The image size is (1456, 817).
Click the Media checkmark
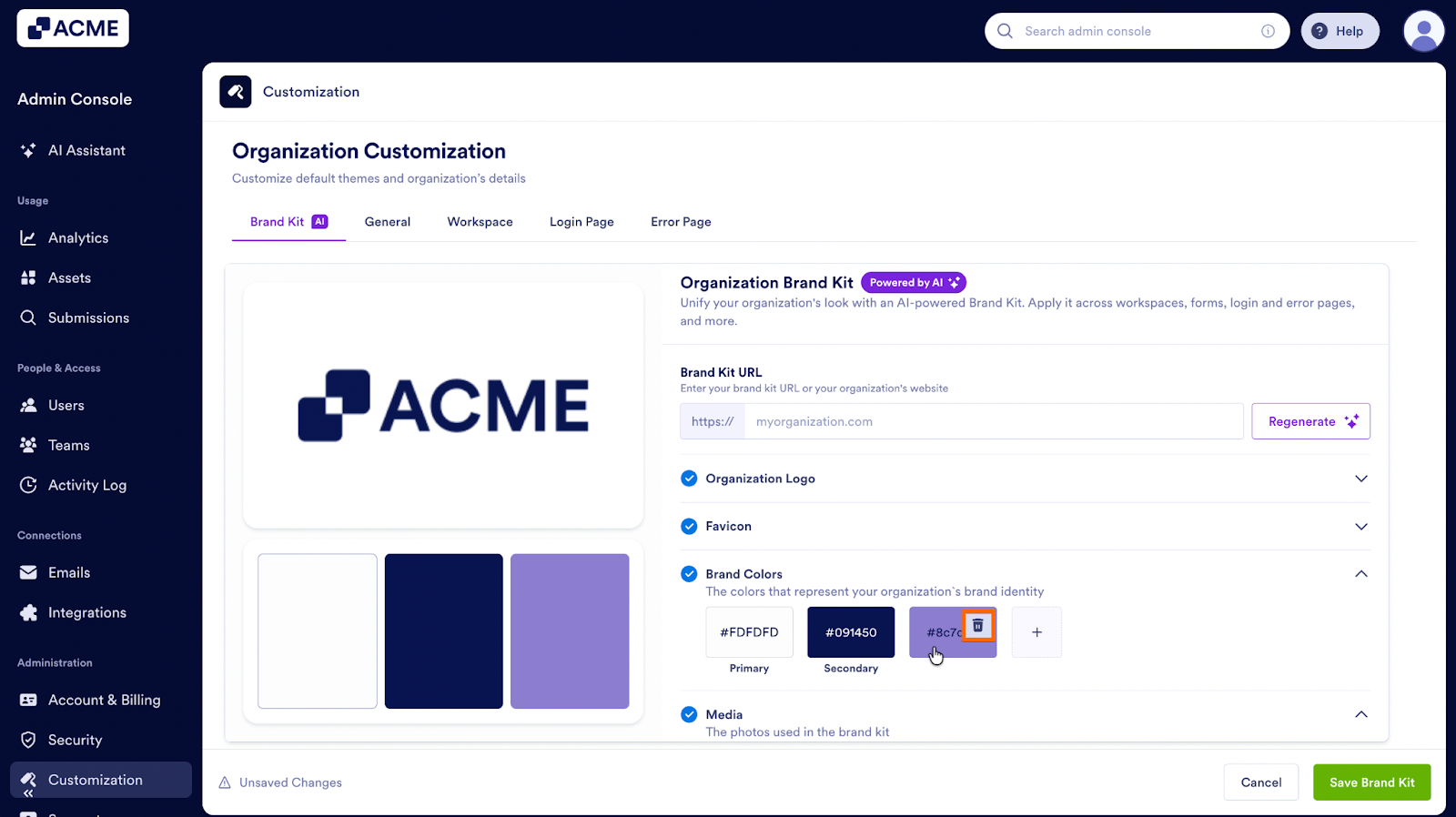(689, 714)
